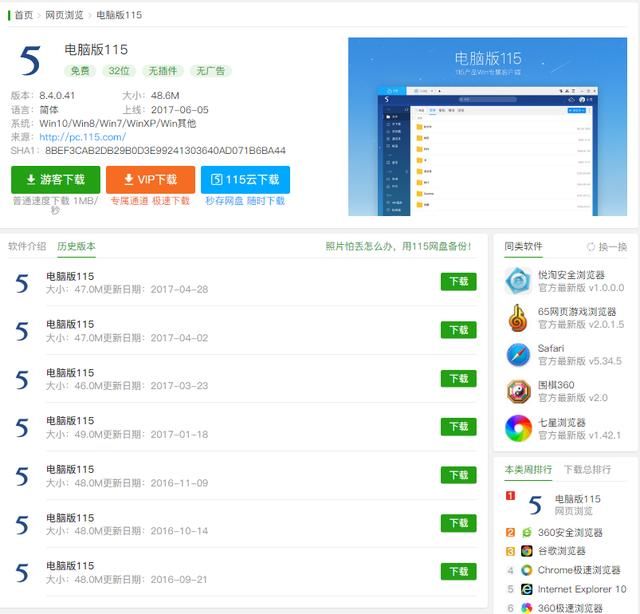Select the 历史版本 tab

pos(76,246)
